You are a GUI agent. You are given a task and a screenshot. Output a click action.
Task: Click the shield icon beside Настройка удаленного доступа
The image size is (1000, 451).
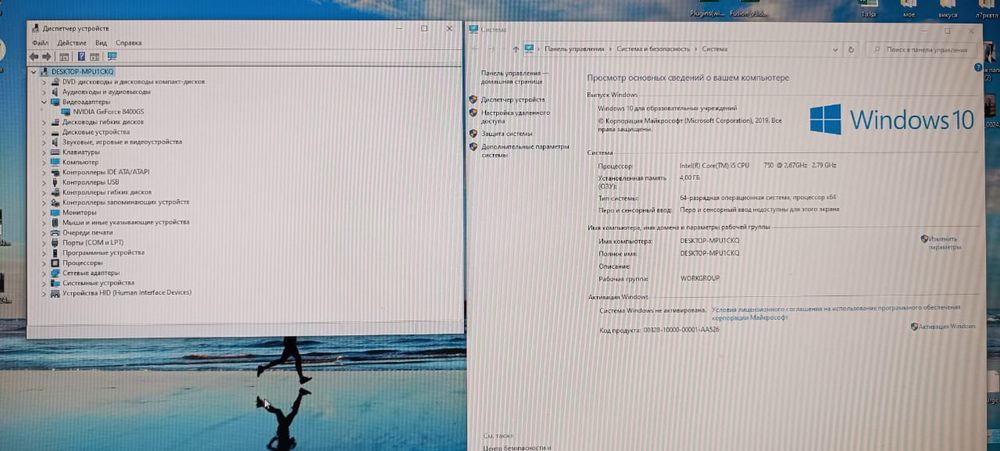(473, 112)
